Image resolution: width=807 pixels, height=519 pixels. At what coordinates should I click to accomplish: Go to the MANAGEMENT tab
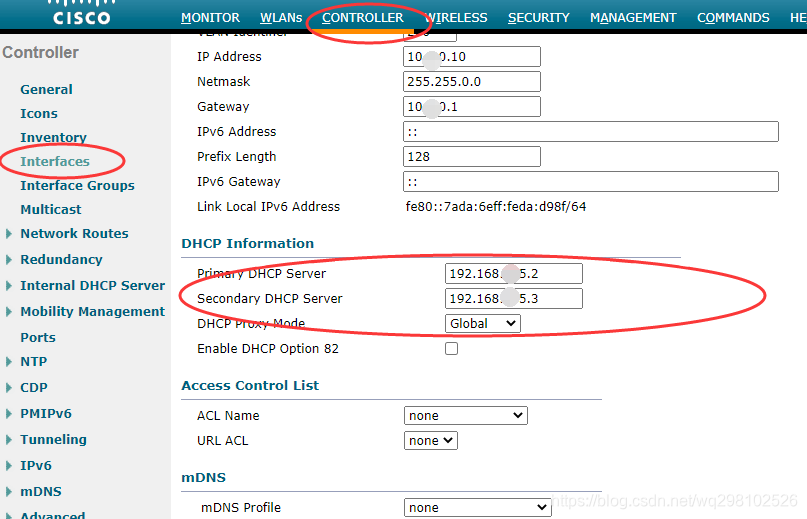point(633,18)
